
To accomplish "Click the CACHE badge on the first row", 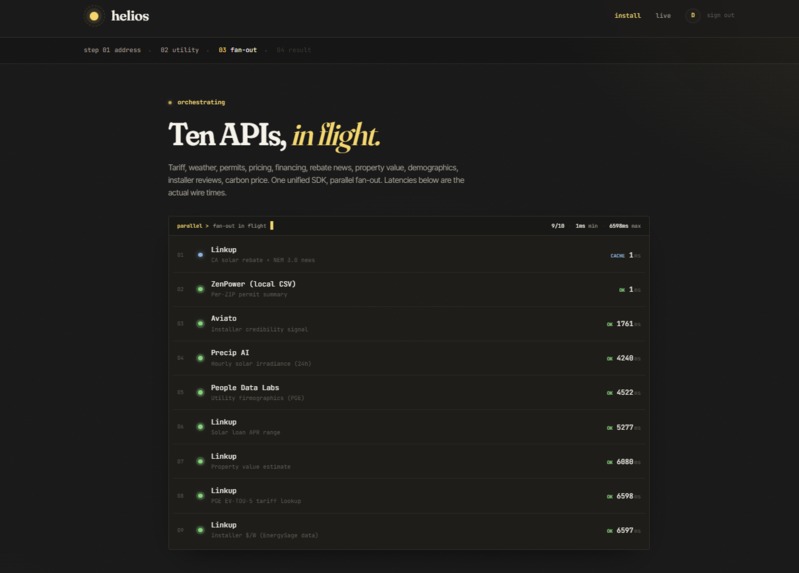I will (x=617, y=256).
